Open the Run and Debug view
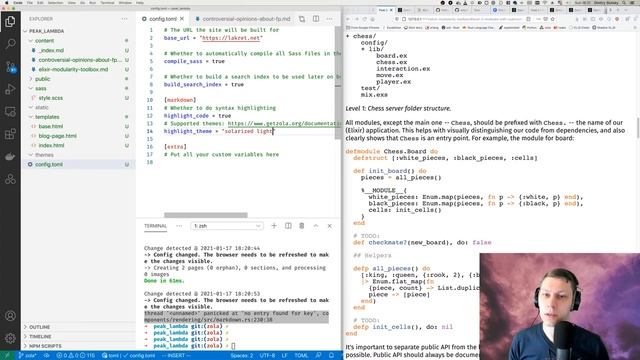This screenshot has width=640, height=360. [10, 89]
